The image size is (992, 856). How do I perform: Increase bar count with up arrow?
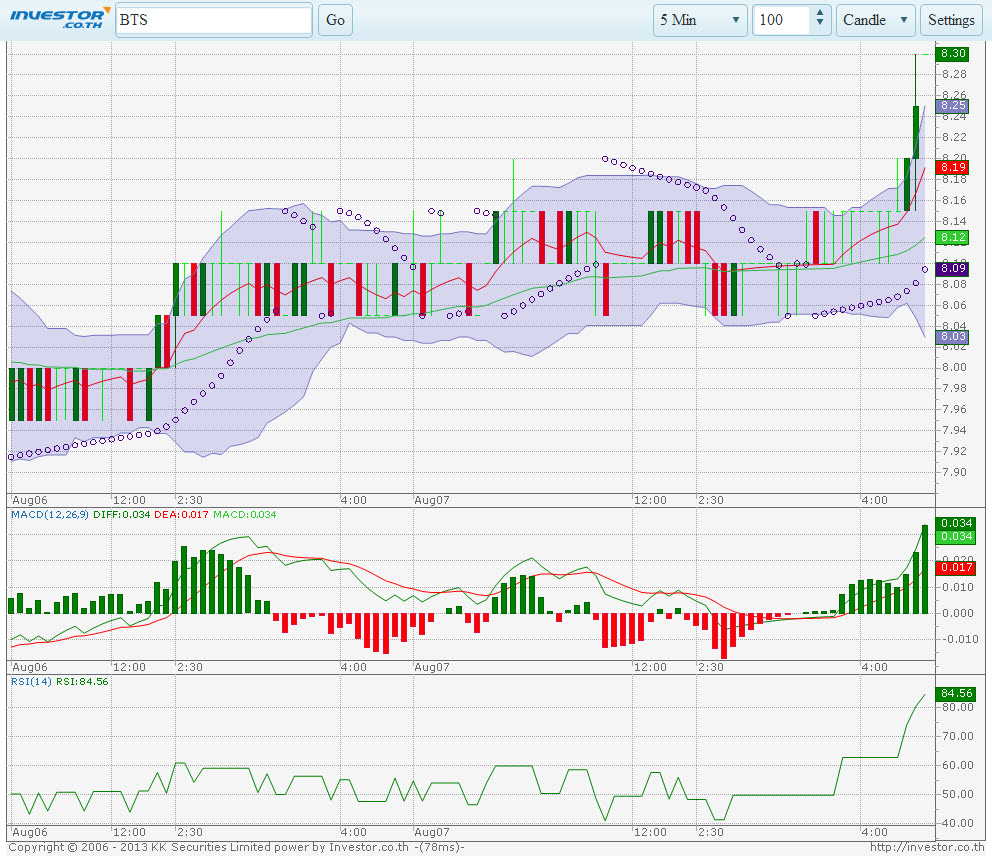(820, 14)
